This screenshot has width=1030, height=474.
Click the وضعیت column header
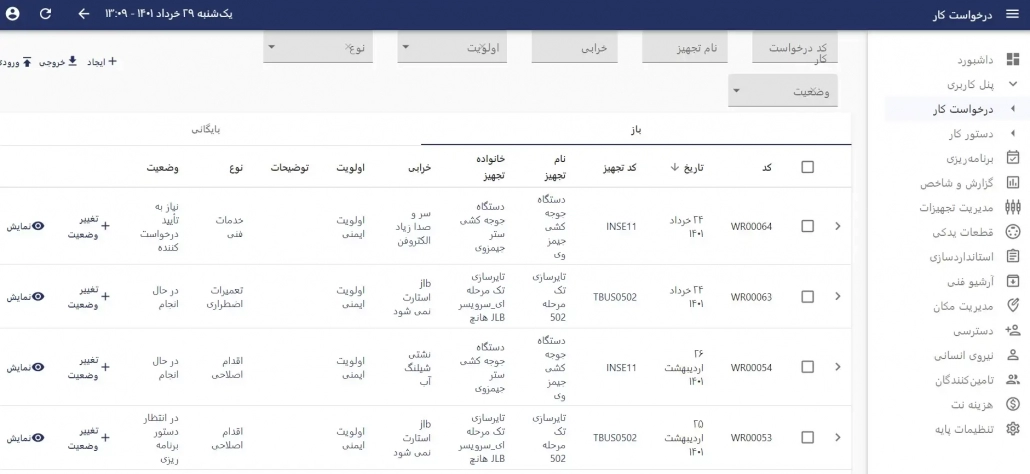tap(162, 167)
